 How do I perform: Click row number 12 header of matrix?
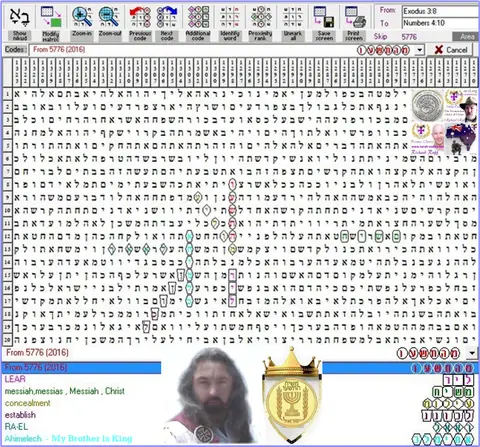[7, 236]
